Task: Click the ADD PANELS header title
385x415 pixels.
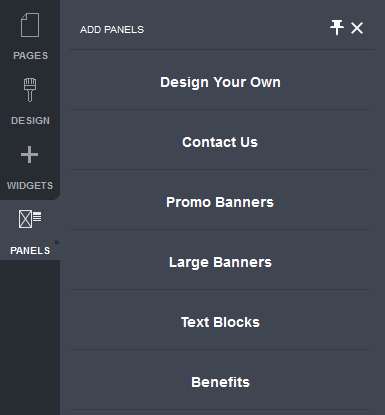Action: (112, 30)
